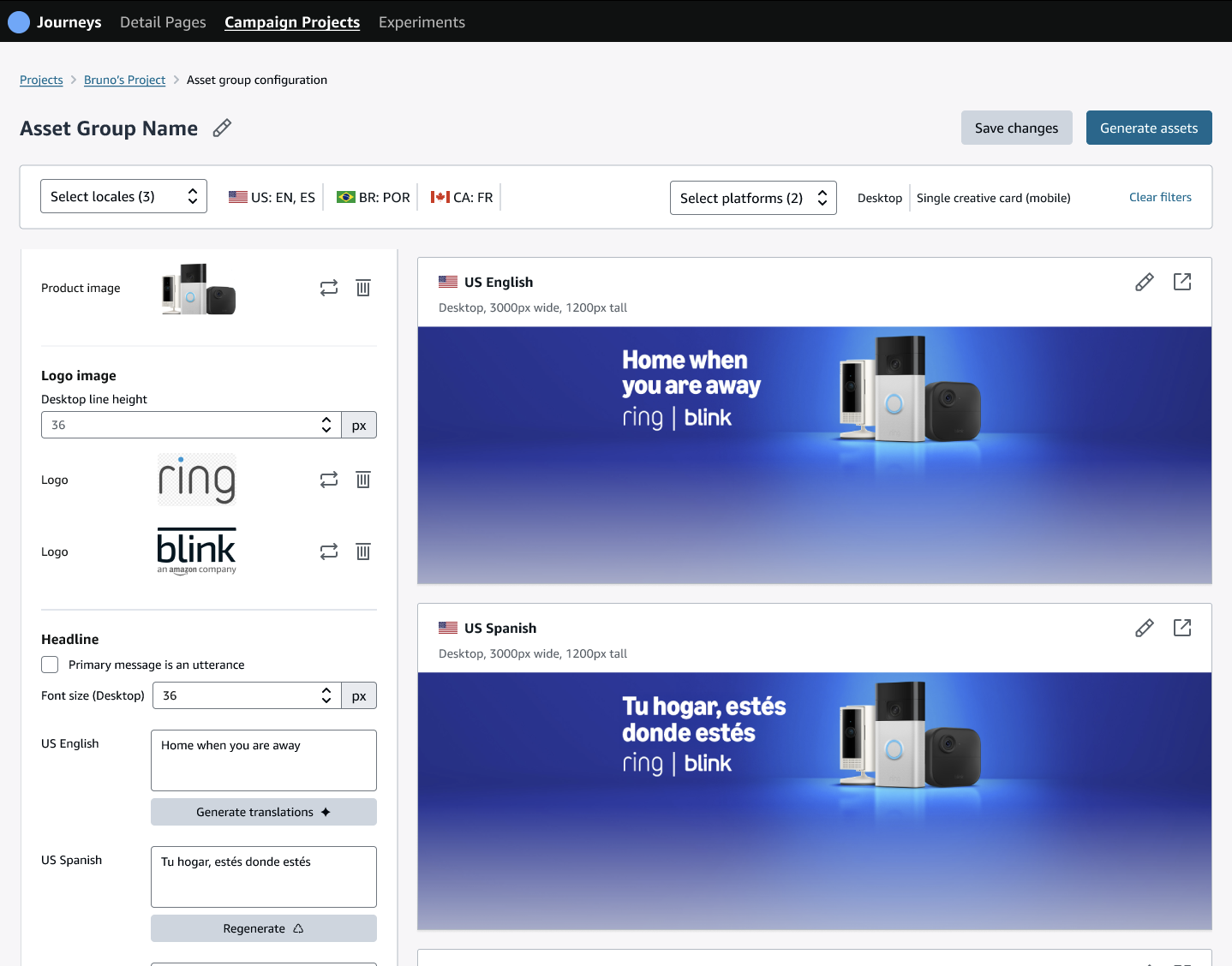Click the Headline section heading
The height and width of the screenshot is (966, 1232).
[70, 639]
